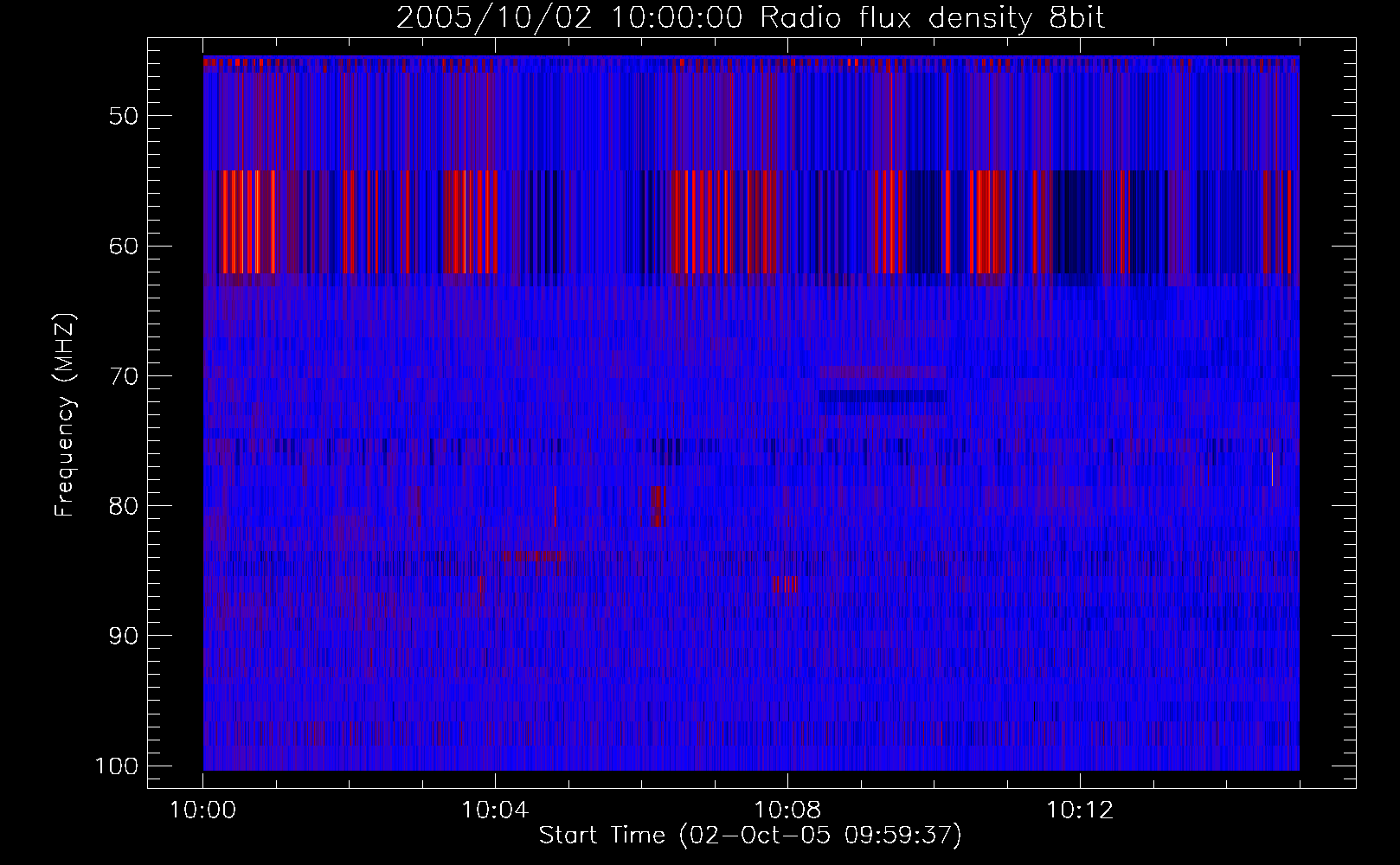The height and width of the screenshot is (865, 1400).
Task: Click the dark blue horizontal band near 72 MHz
Action: point(883,396)
